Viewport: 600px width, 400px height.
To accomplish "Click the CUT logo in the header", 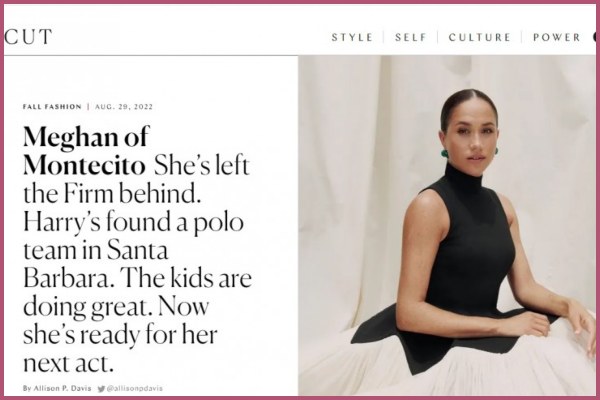I will tap(28, 37).
